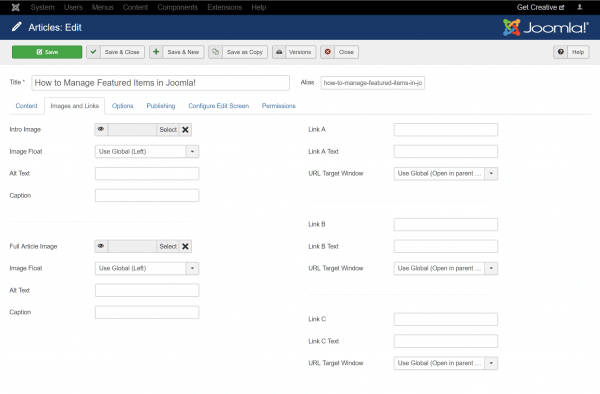Open the Components menu
Image resolution: width=600 pixels, height=394 pixels.
click(x=178, y=7)
